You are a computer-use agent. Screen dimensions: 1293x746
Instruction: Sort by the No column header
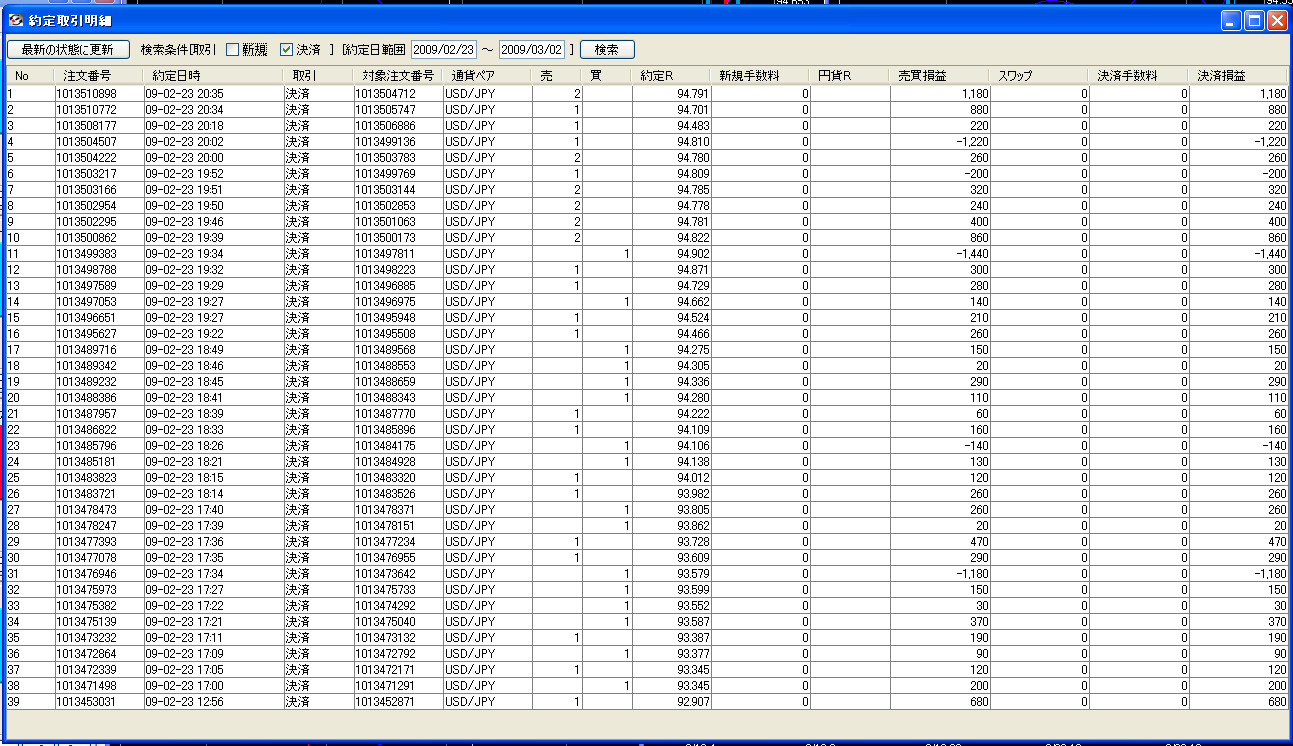click(30, 76)
